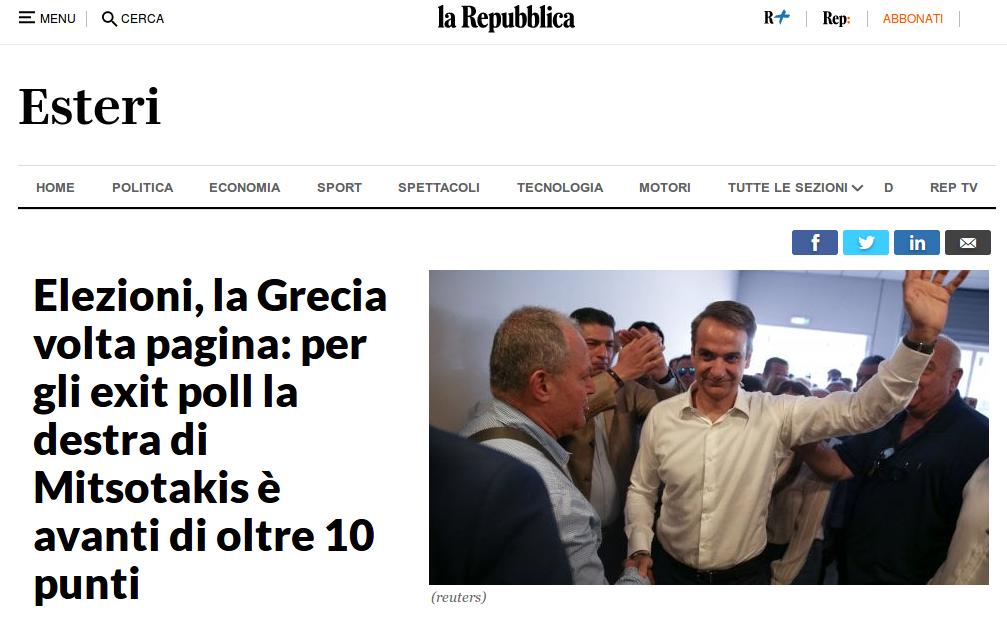Viewport: 1007px width, 633px height.
Task: Share article on LinkedIn
Action: 916,243
